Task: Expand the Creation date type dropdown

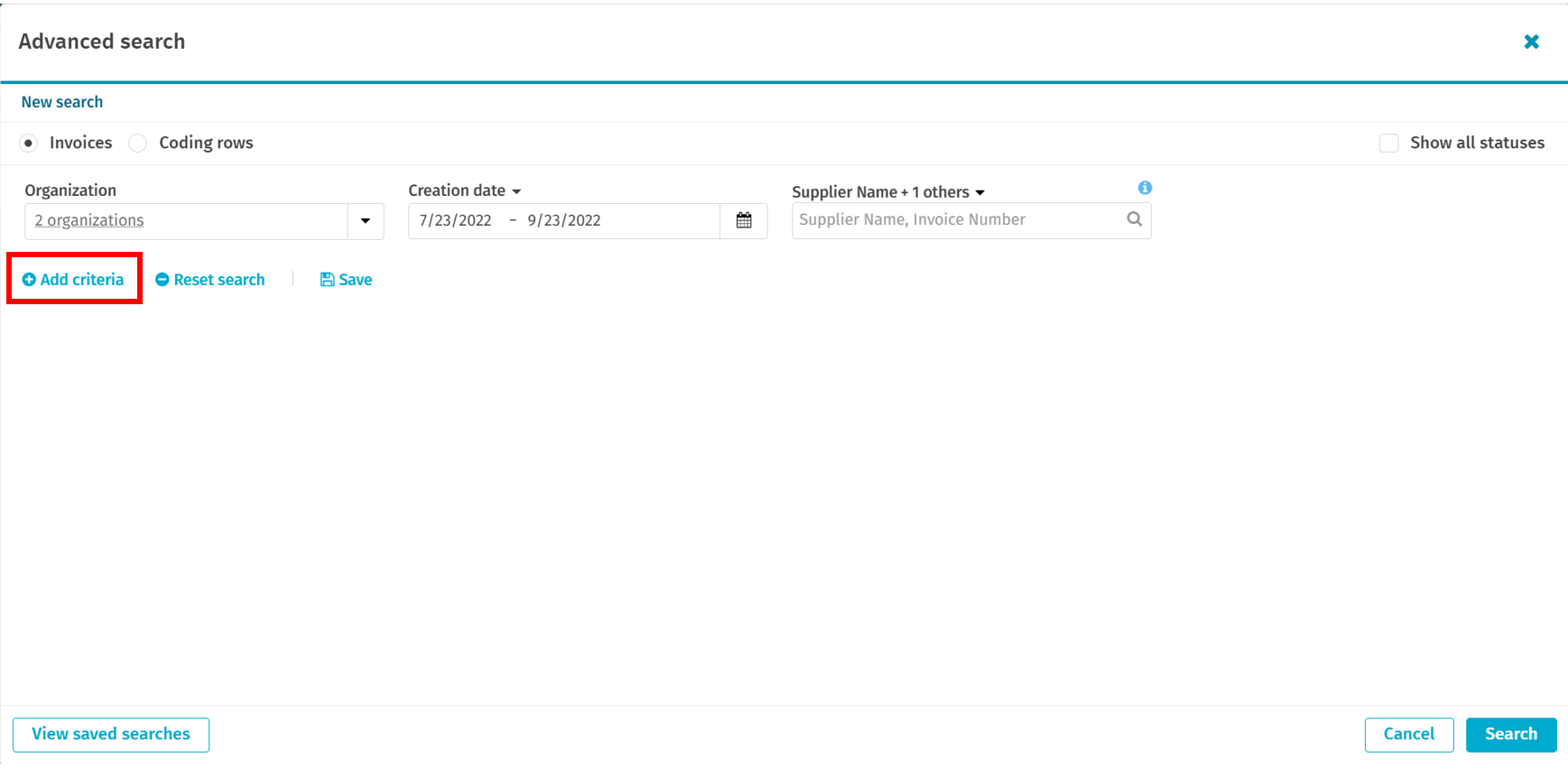Action: pyautogui.click(x=516, y=191)
